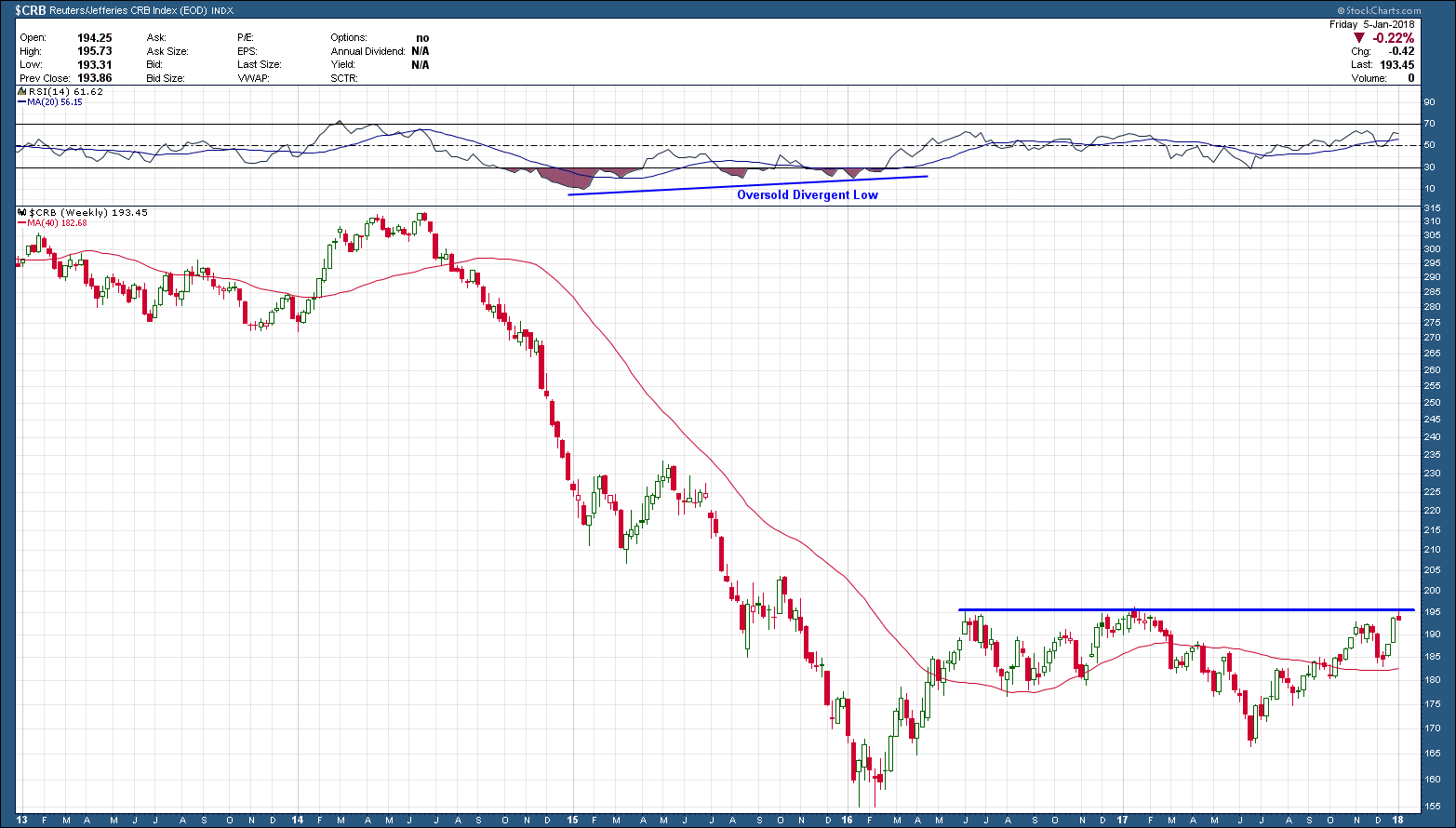This screenshot has width=1456, height=828.
Task: Click the 'Options:' value 'no'
Action: (422, 38)
